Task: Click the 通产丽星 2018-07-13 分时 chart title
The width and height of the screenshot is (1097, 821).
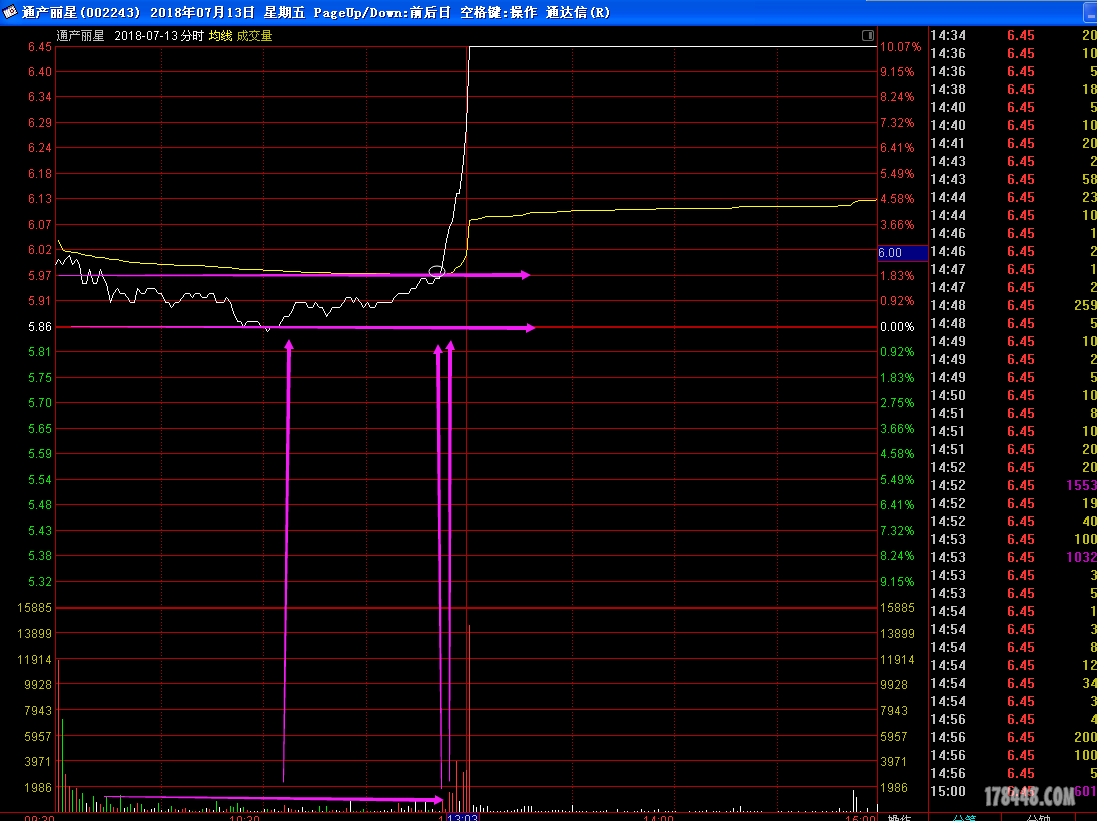Action: click(x=130, y=36)
